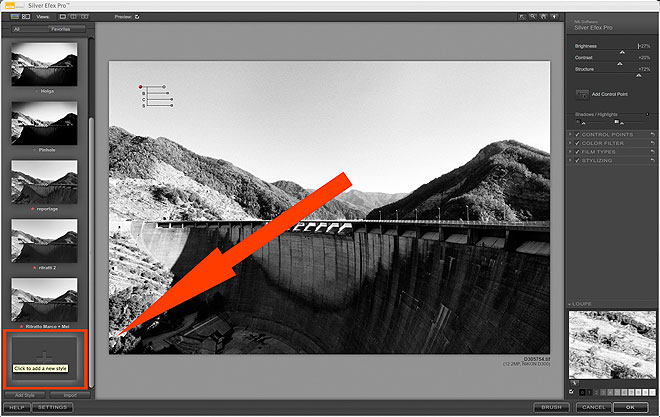Reset the Film Types section
This screenshot has width=660, height=417.
pos(652,152)
